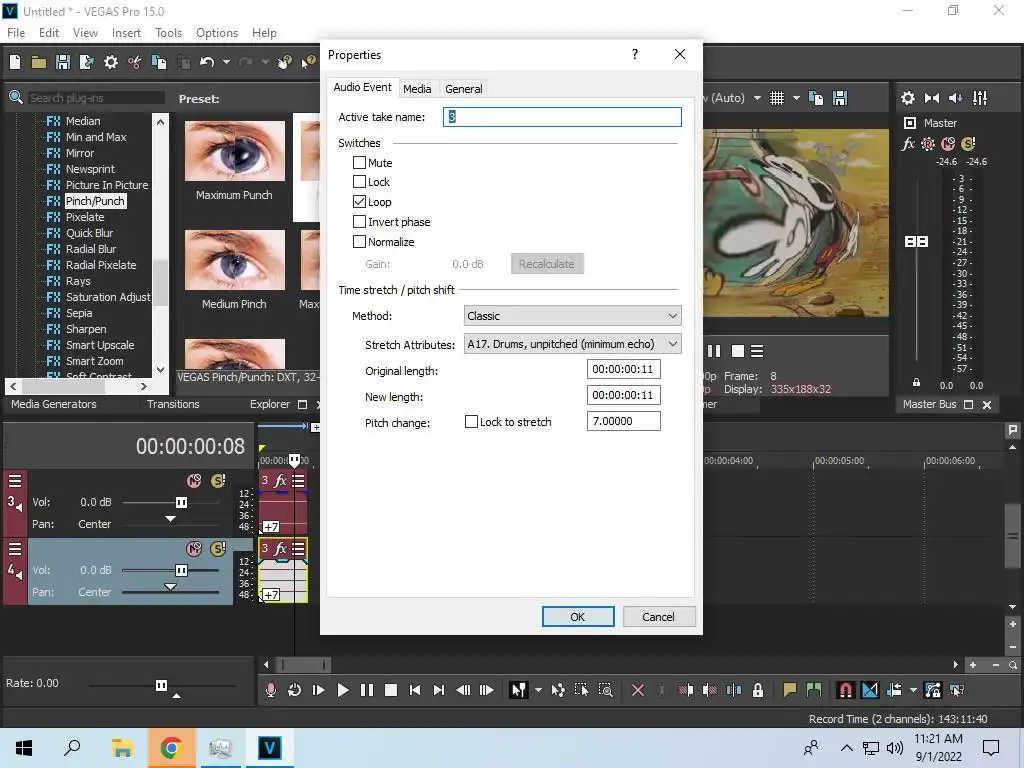This screenshot has width=1024, height=768.
Task: Stop playback in the transport bar
Action: point(391,690)
